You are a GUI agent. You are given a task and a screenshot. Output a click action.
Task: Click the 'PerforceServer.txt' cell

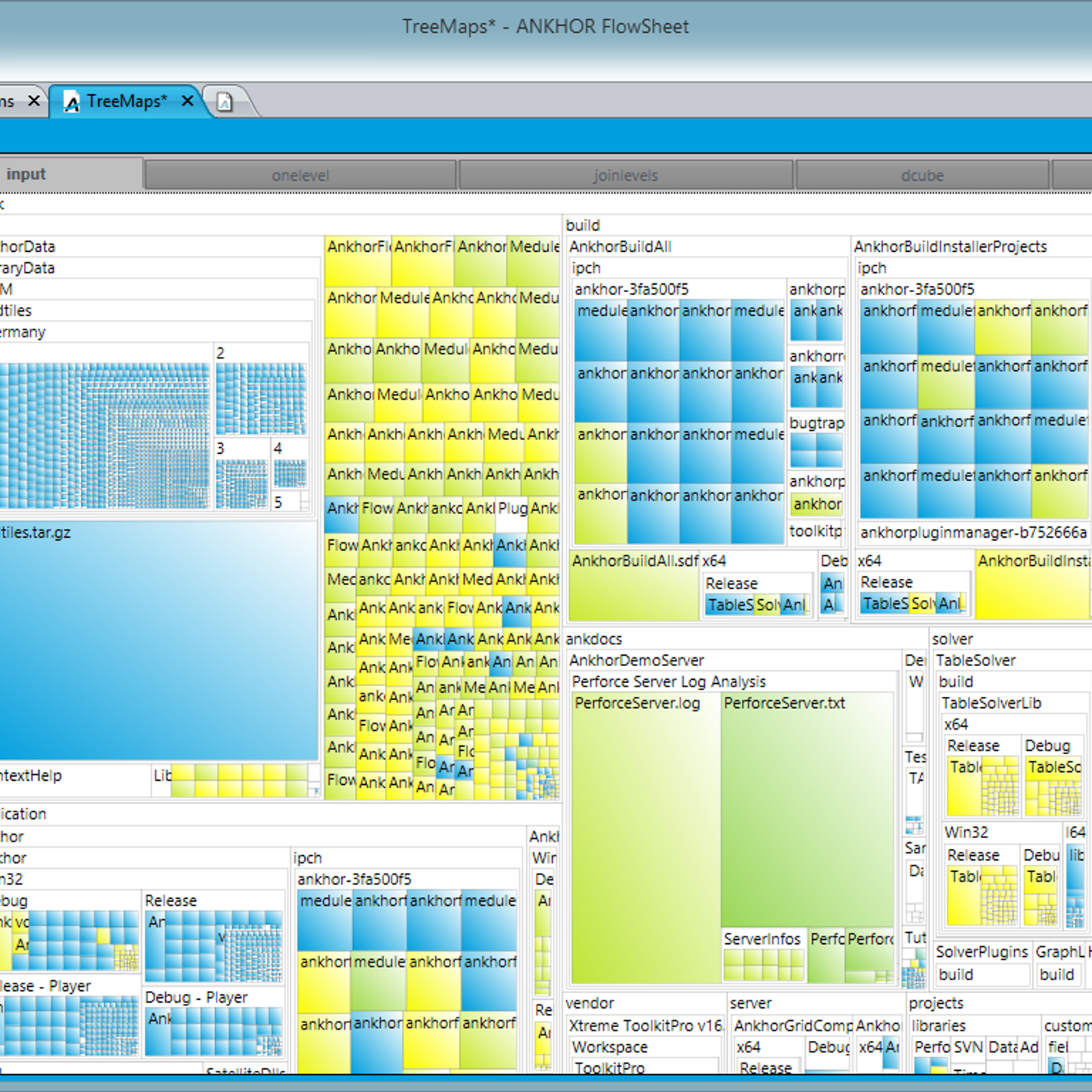click(807, 810)
